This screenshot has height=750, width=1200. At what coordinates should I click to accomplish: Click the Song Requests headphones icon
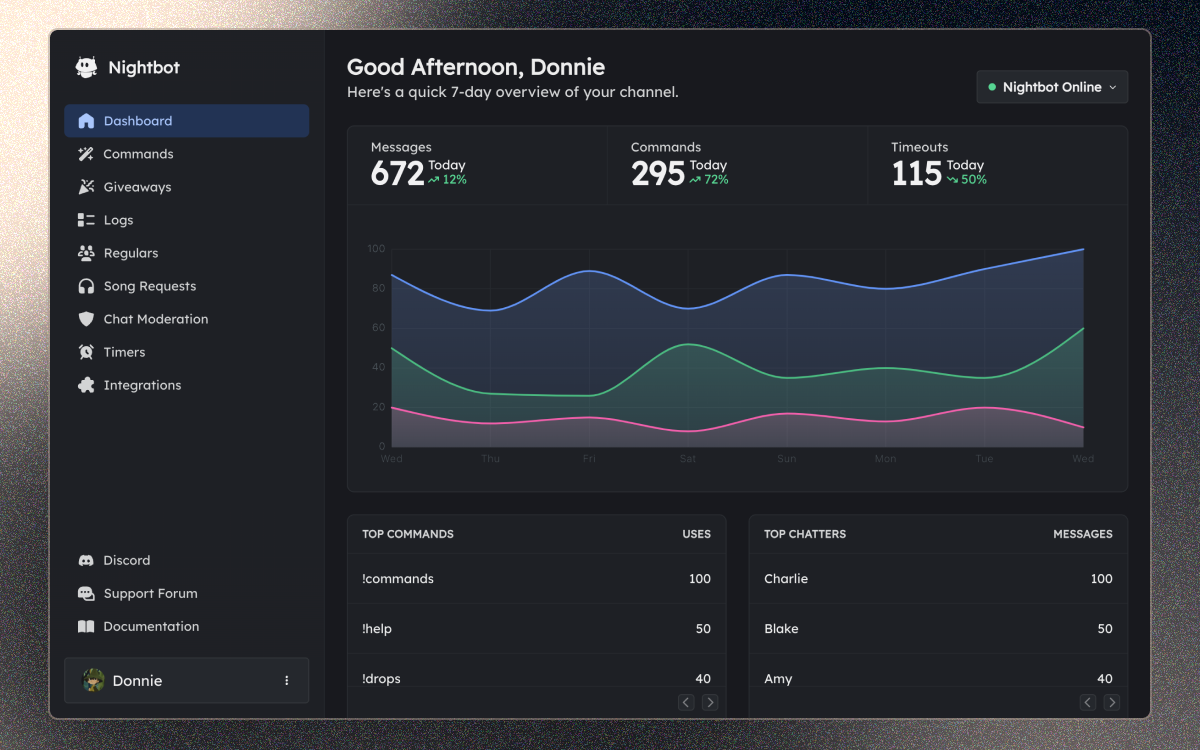[86, 286]
